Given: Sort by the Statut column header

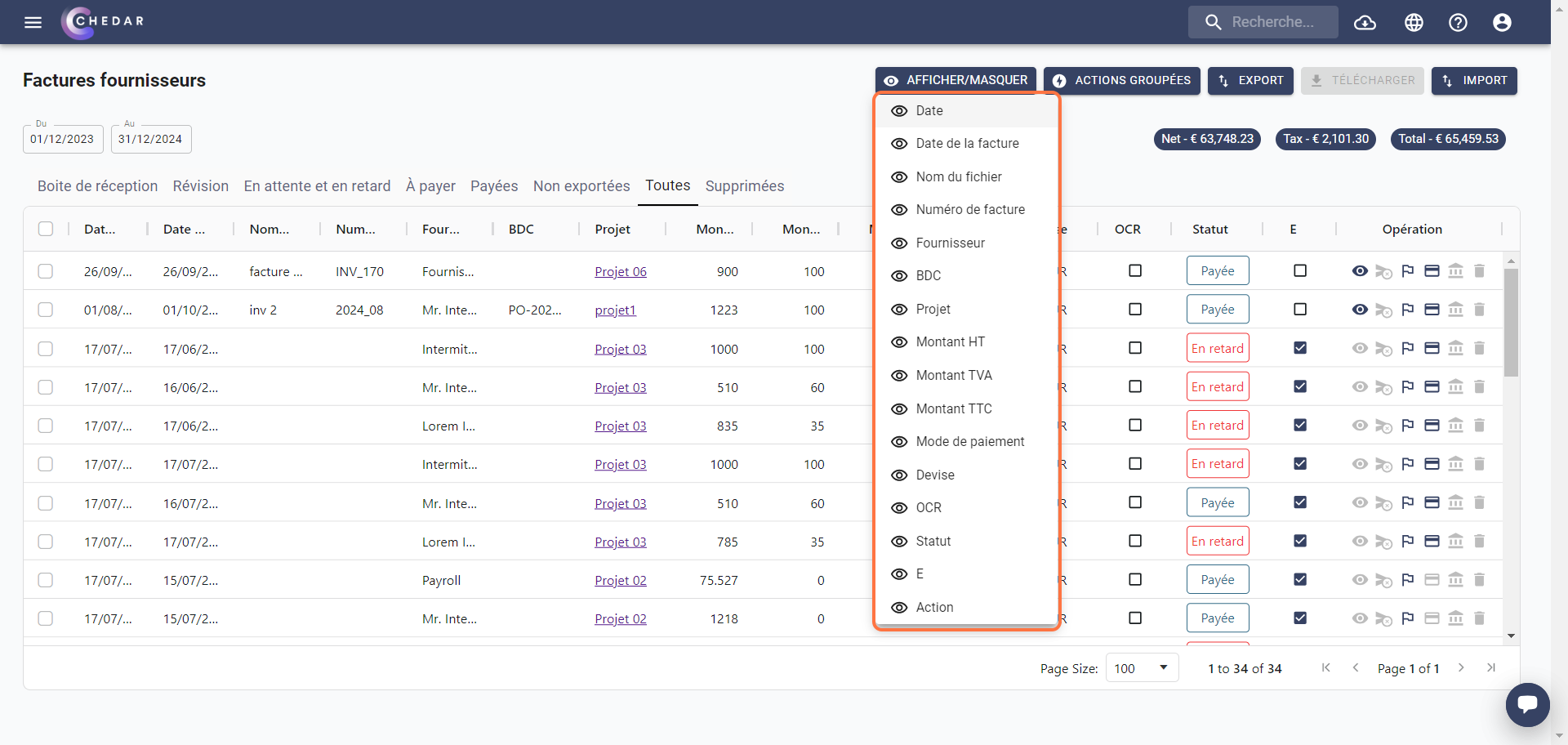Looking at the screenshot, I should (x=1210, y=230).
